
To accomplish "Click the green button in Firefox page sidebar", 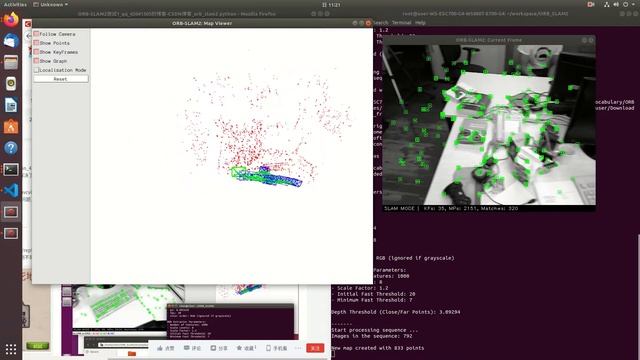I will [x=38, y=346].
